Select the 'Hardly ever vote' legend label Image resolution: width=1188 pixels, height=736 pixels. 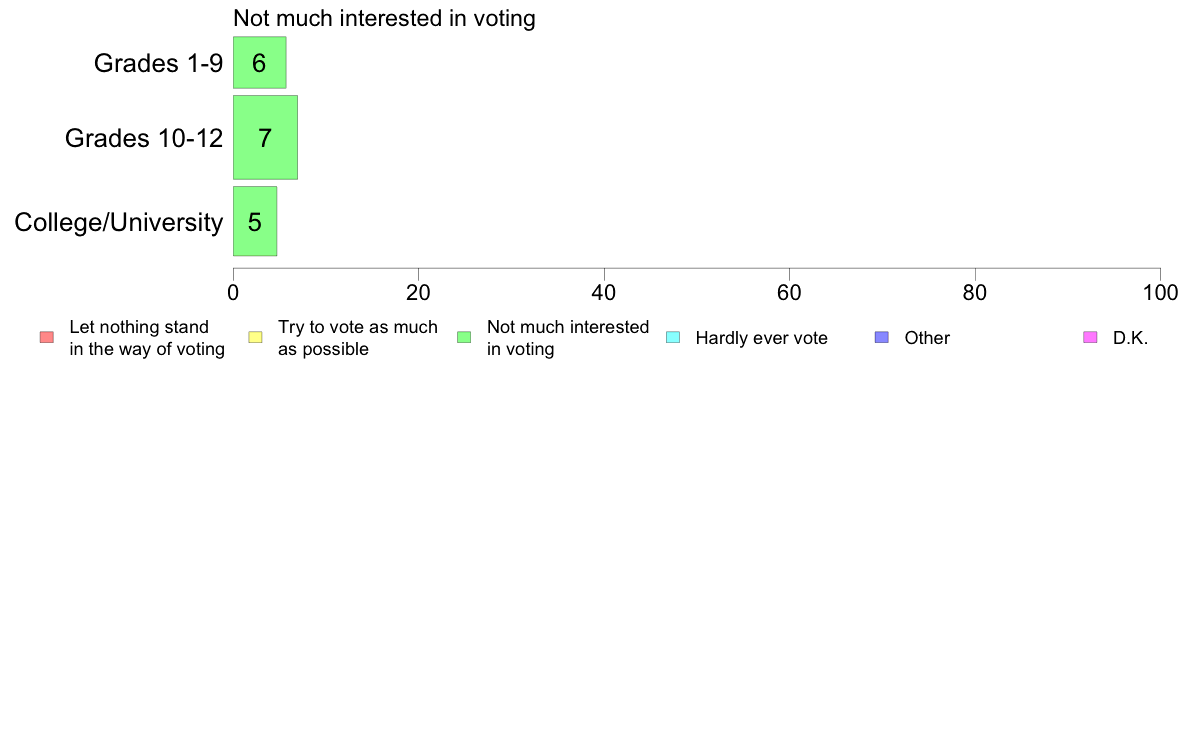(761, 338)
